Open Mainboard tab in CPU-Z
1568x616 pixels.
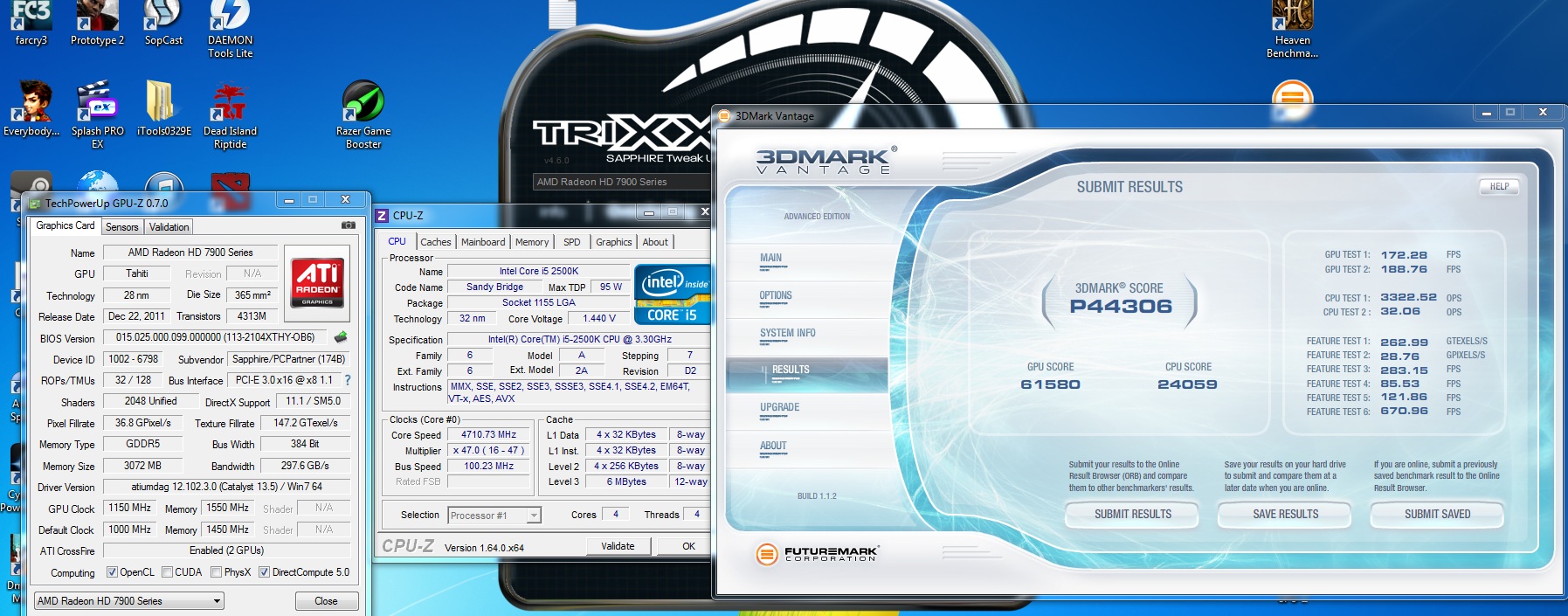[483, 242]
